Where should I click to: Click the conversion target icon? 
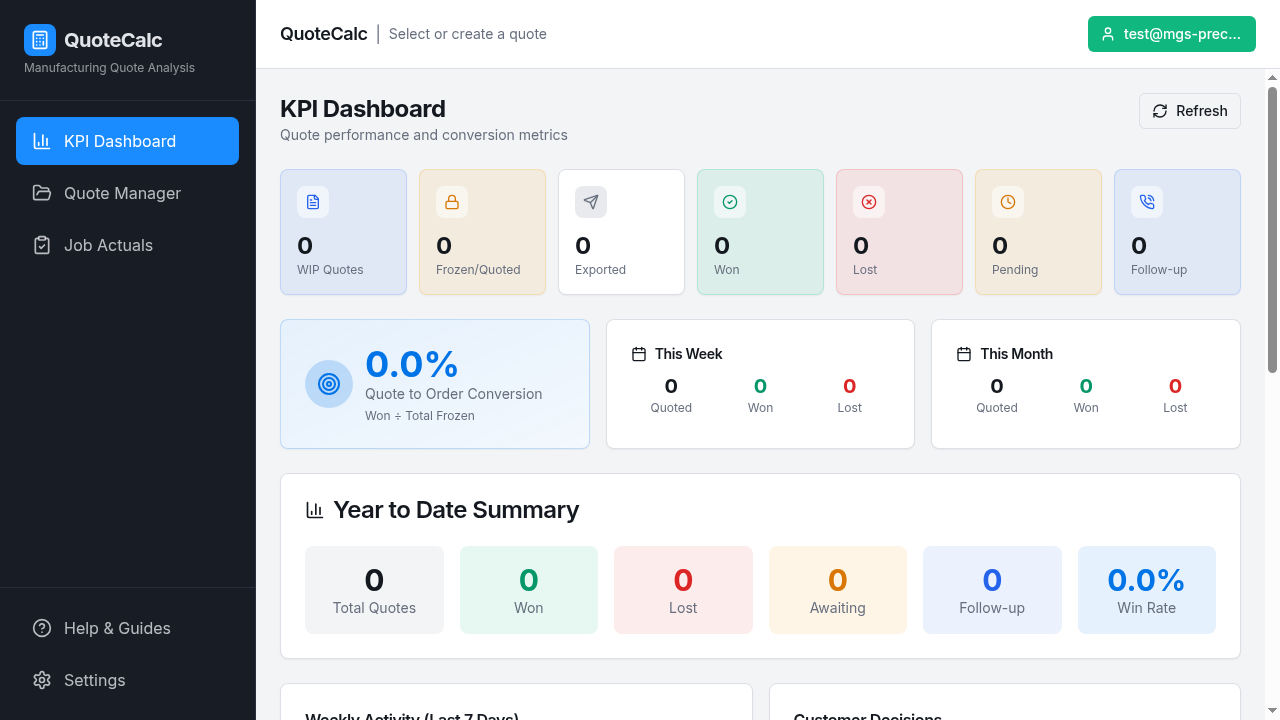click(x=329, y=384)
